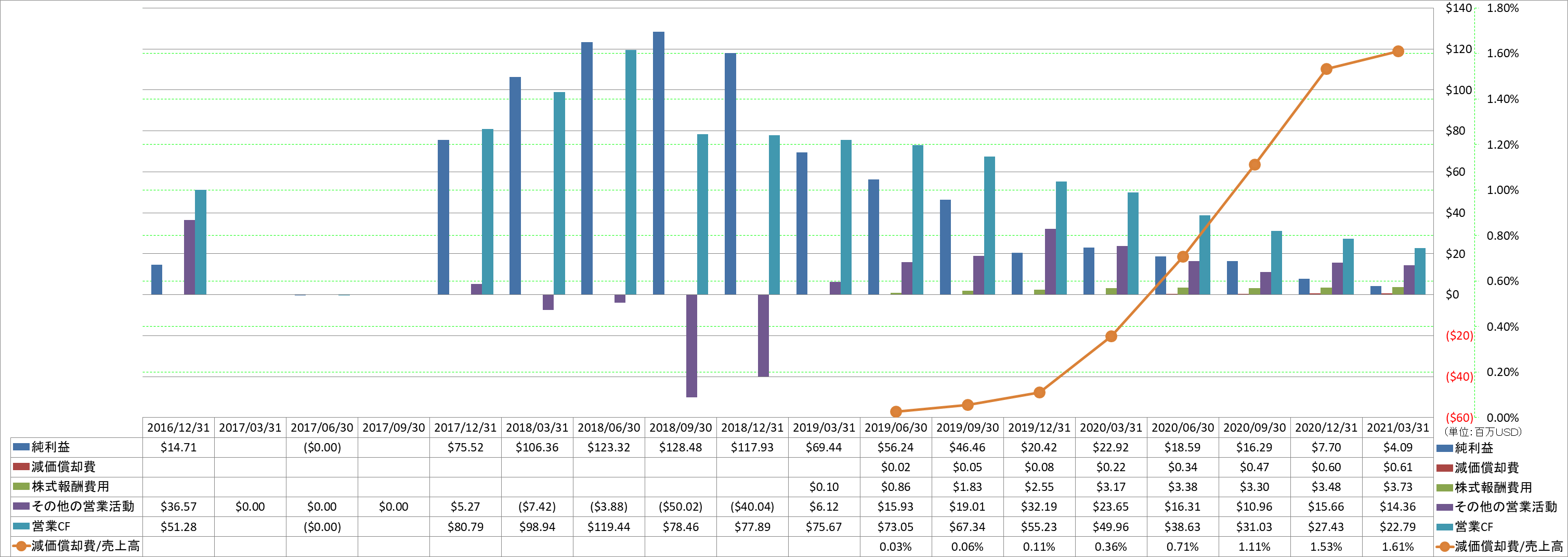Image resolution: width=1568 pixels, height=557 pixels.
Task: Select the 営業CF entry in the right-hand legend
Action: coord(1465,526)
